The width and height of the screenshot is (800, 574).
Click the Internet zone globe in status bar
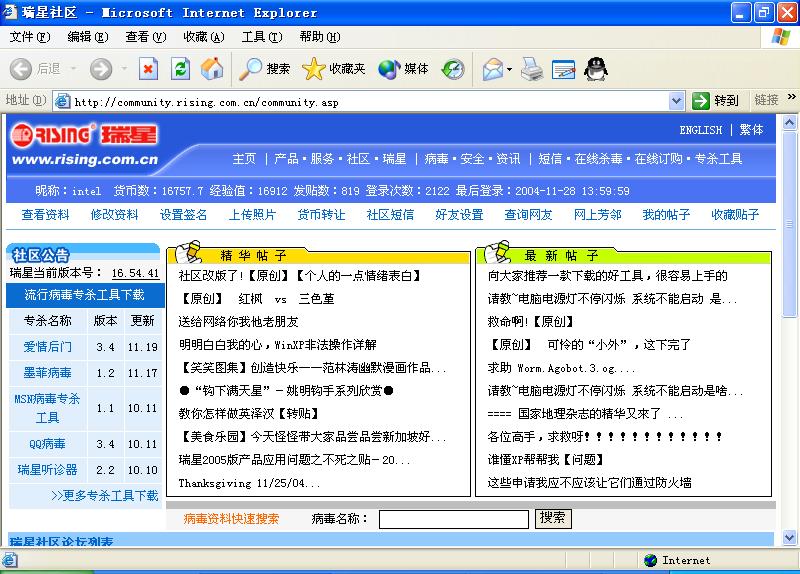coord(651,560)
